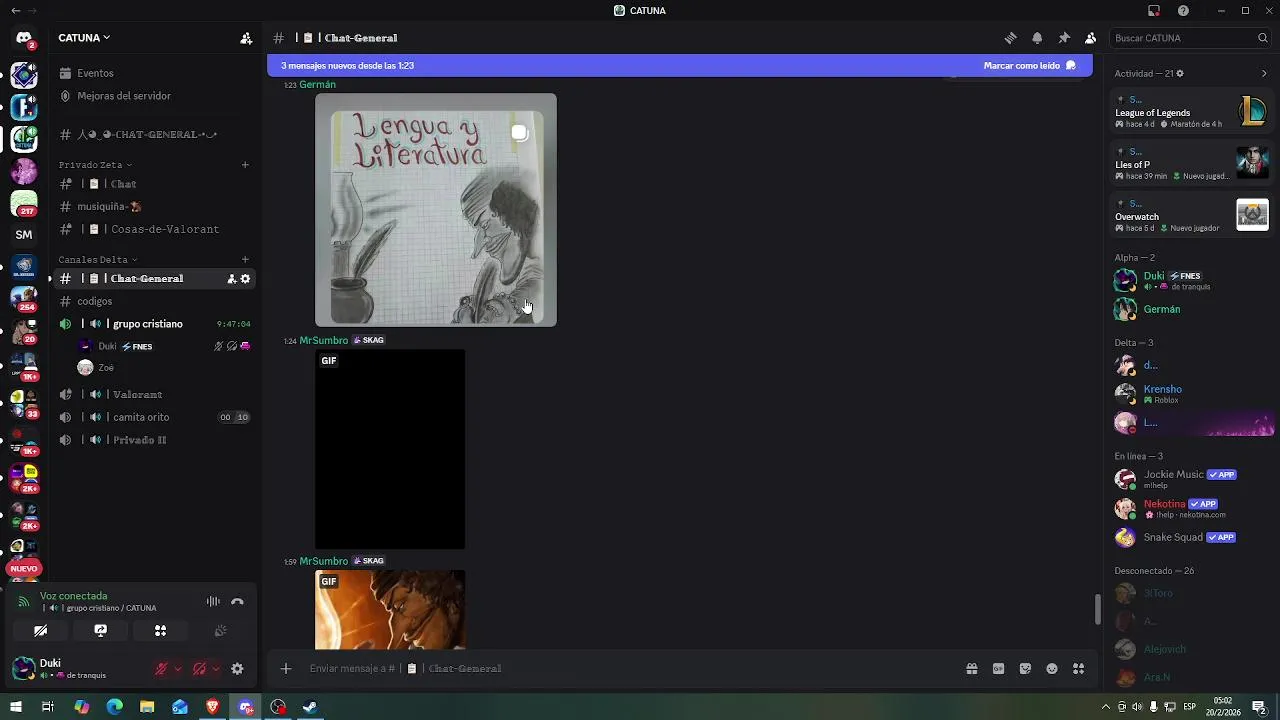Start an activity from the voice panel
1280x720 pixels.
(x=160, y=631)
